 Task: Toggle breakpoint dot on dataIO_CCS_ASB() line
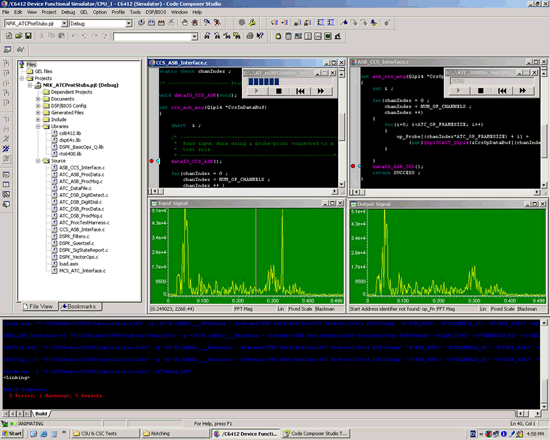click(152, 161)
